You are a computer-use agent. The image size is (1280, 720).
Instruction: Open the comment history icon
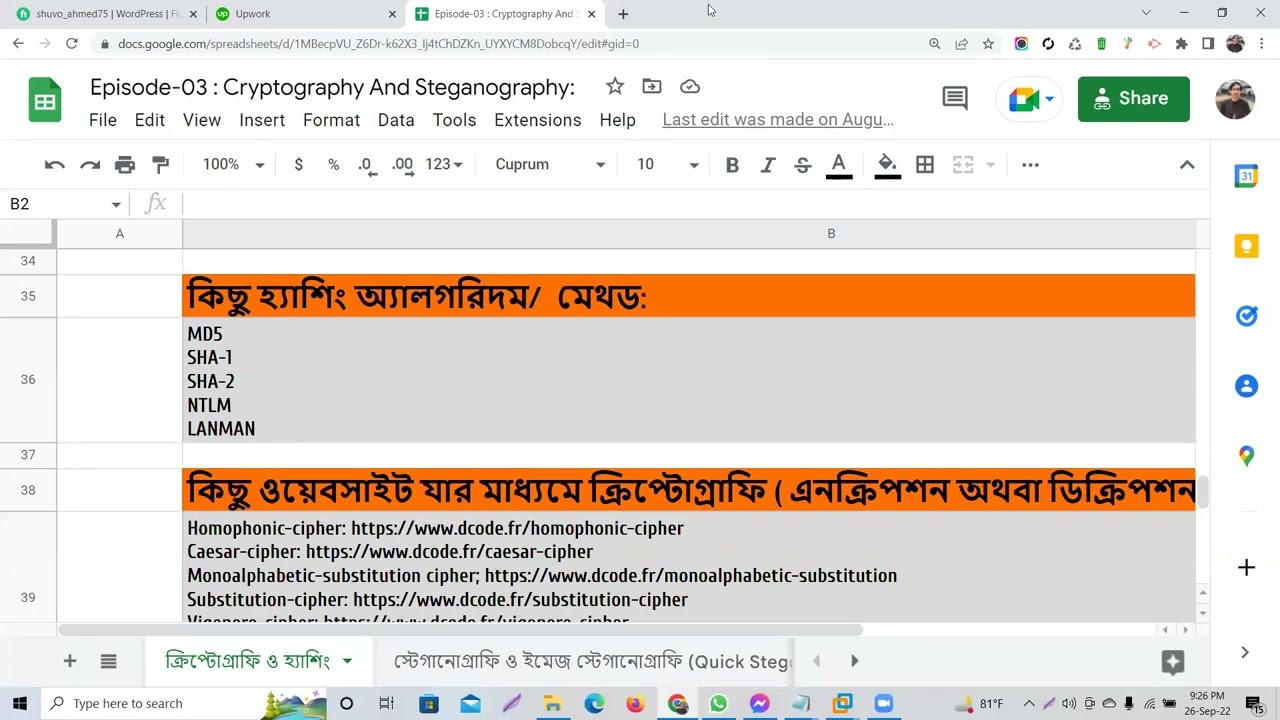[955, 98]
